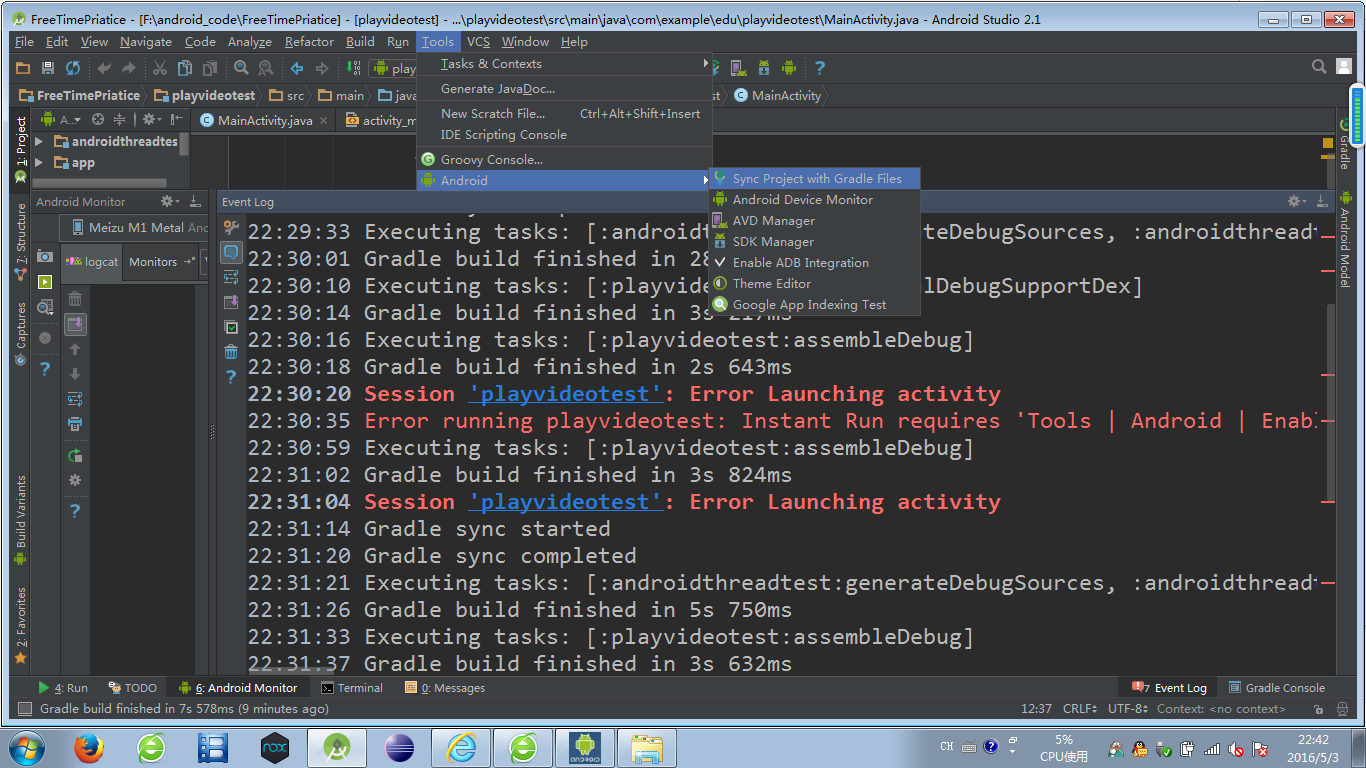Click the SDK Manager toolbar icon
The width and height of the screenshot is (1366, 768).
pos(764,68)
